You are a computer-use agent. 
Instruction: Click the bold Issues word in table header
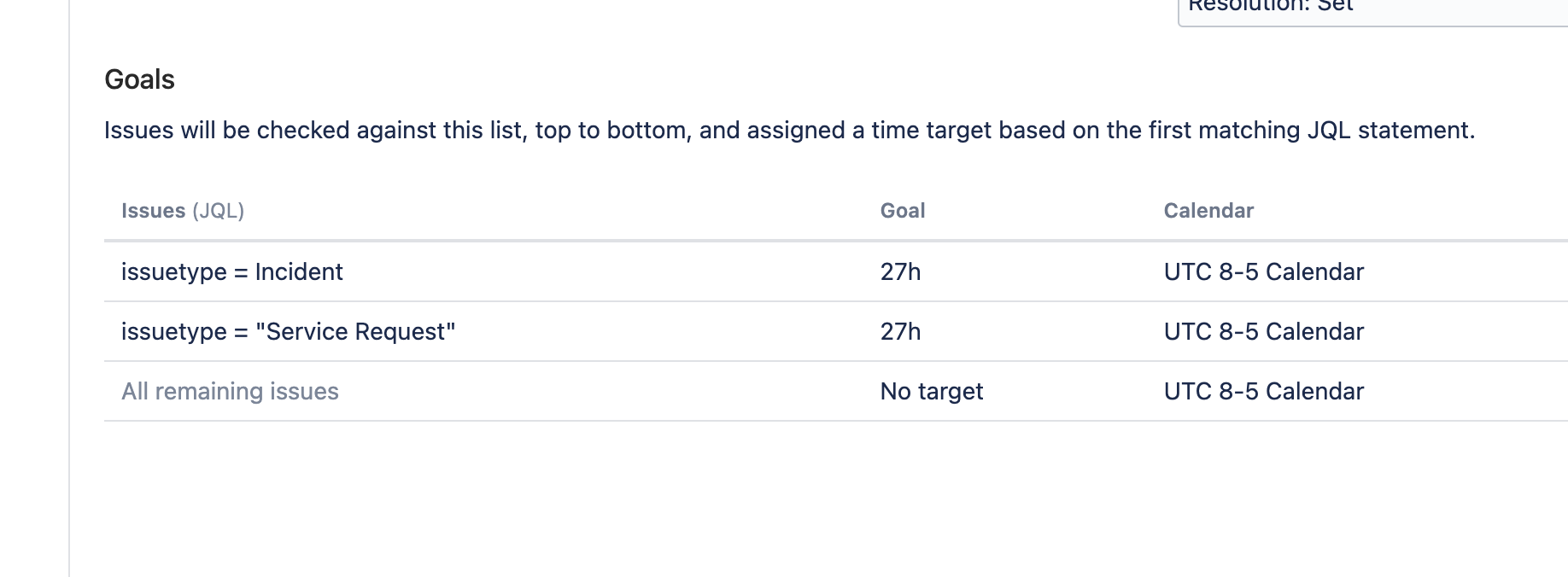pos(153,211)
